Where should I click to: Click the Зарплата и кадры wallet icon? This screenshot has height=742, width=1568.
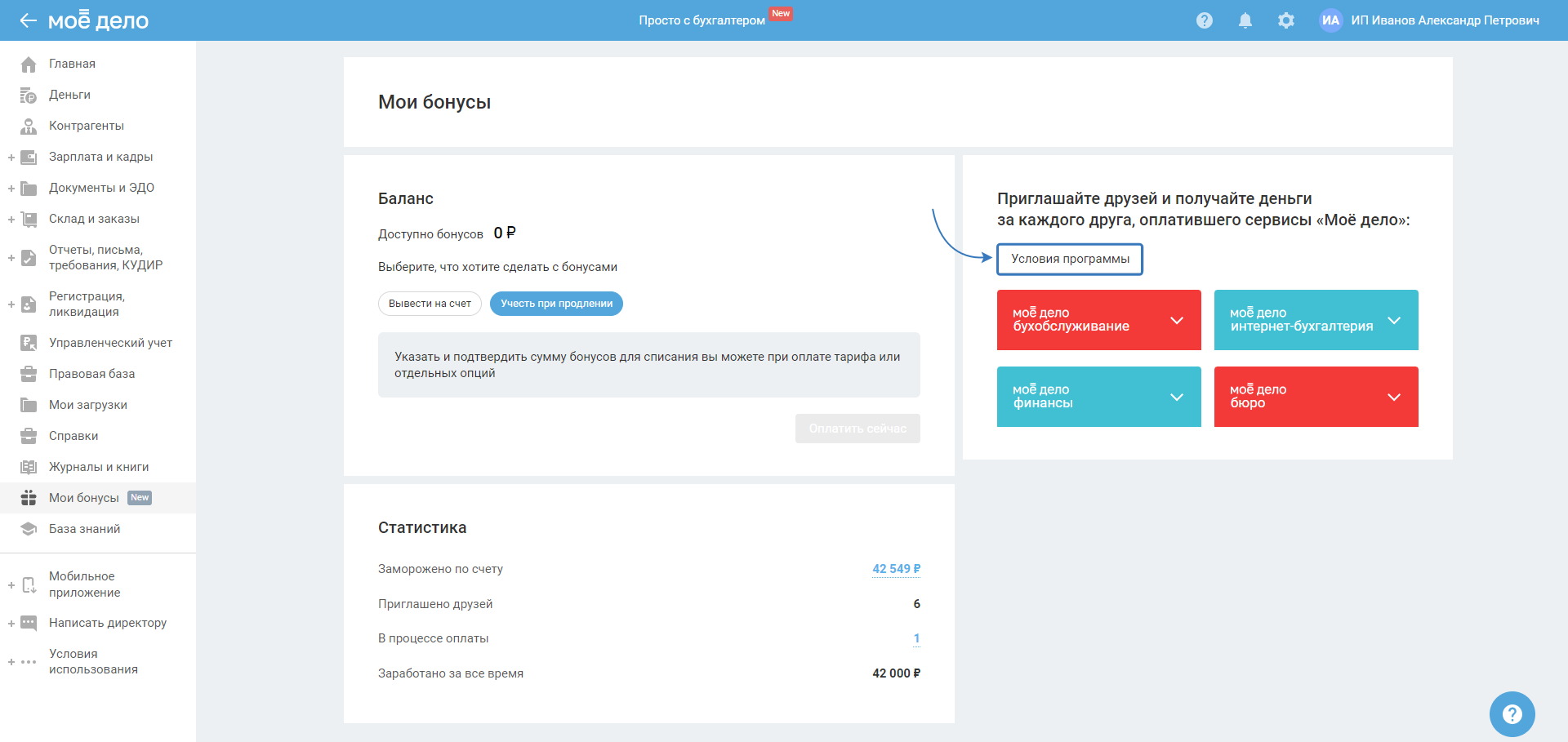tap(29, 158)
